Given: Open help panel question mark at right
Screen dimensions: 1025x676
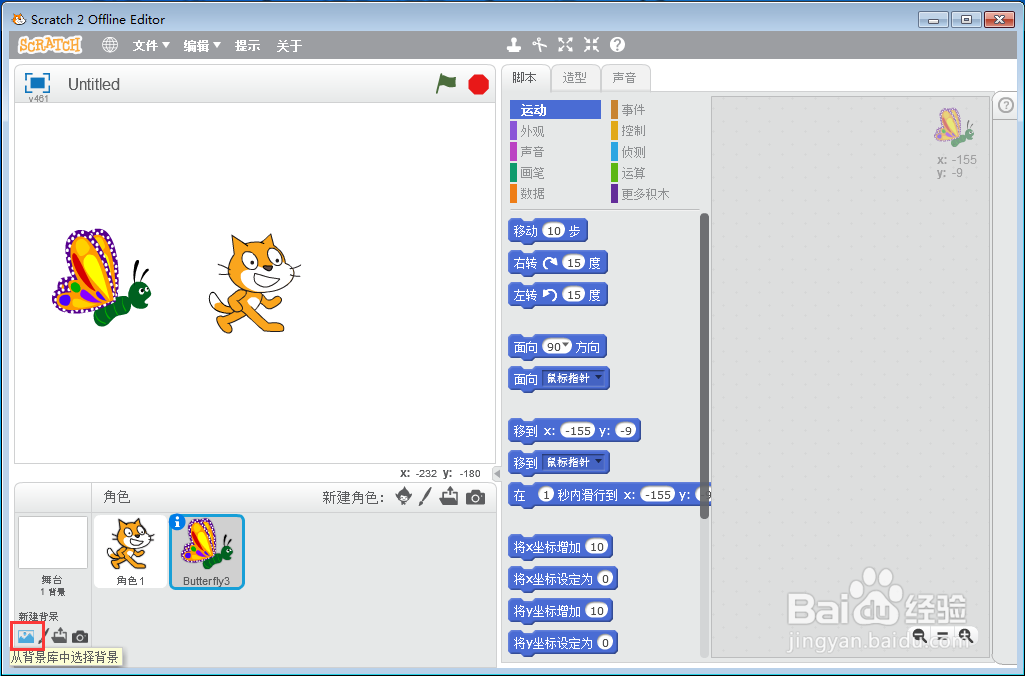Looking at the screenshot, I should (x=1006, y=105).
